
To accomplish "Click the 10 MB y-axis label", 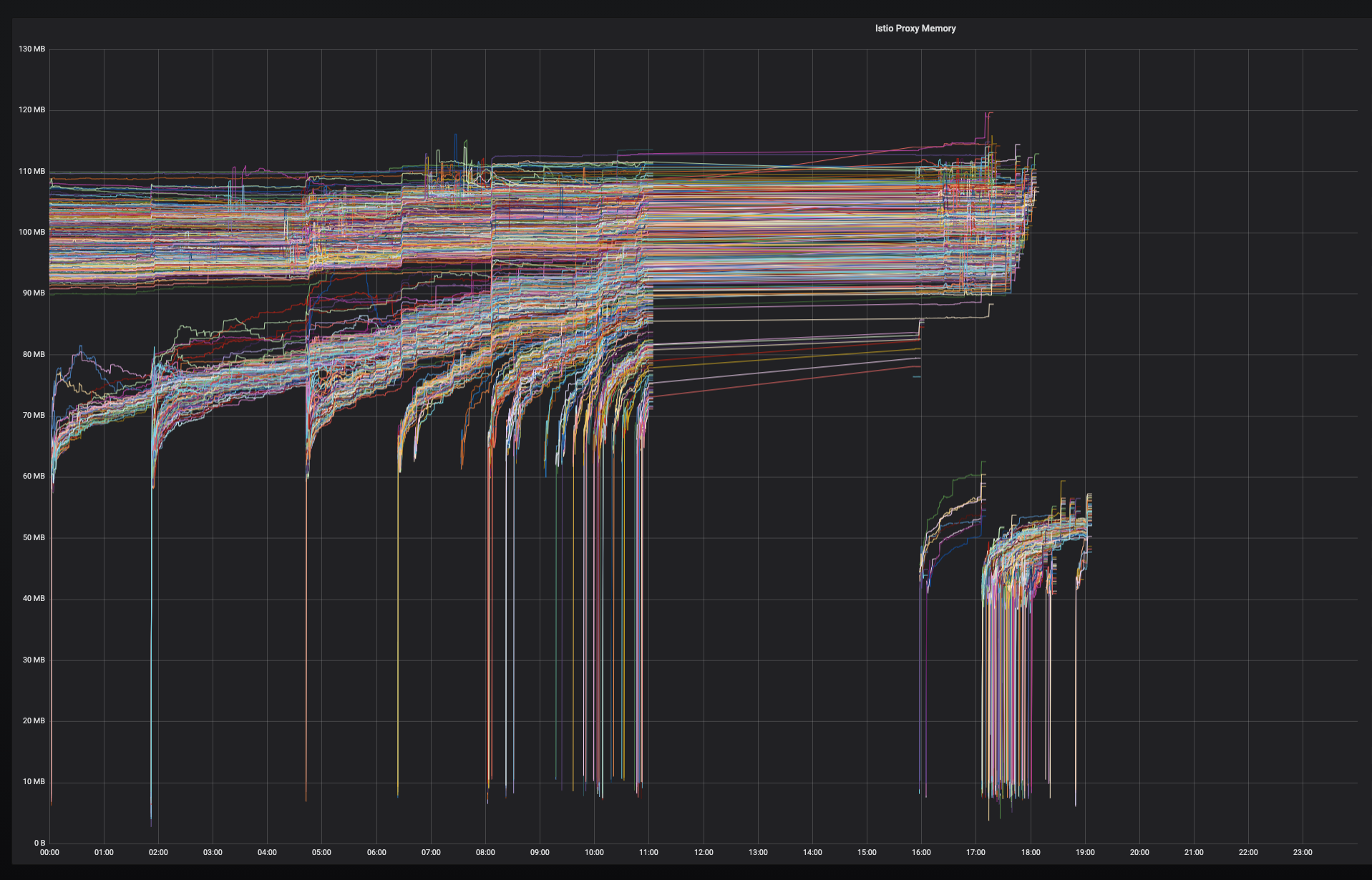I will click(34, 782).
